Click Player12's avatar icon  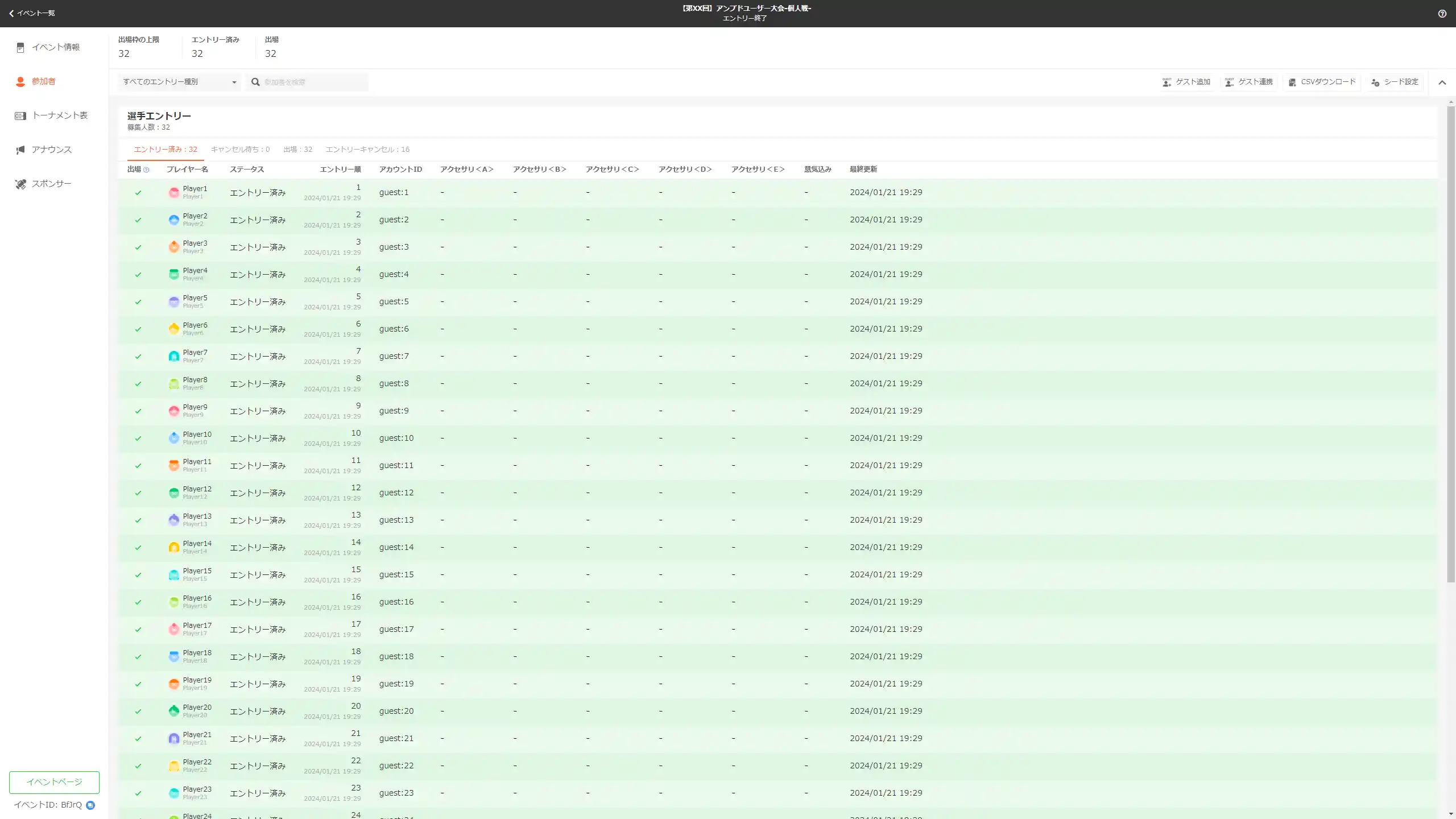click(x=174, y=493)
